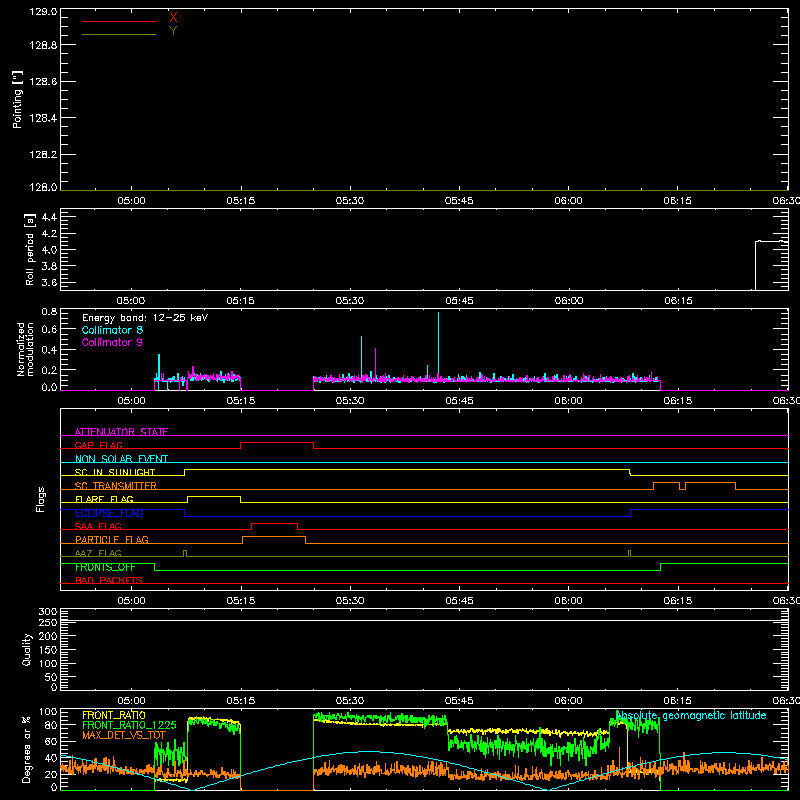
Task: Click the 05:30 label under Quality plot
Action: 350,701
